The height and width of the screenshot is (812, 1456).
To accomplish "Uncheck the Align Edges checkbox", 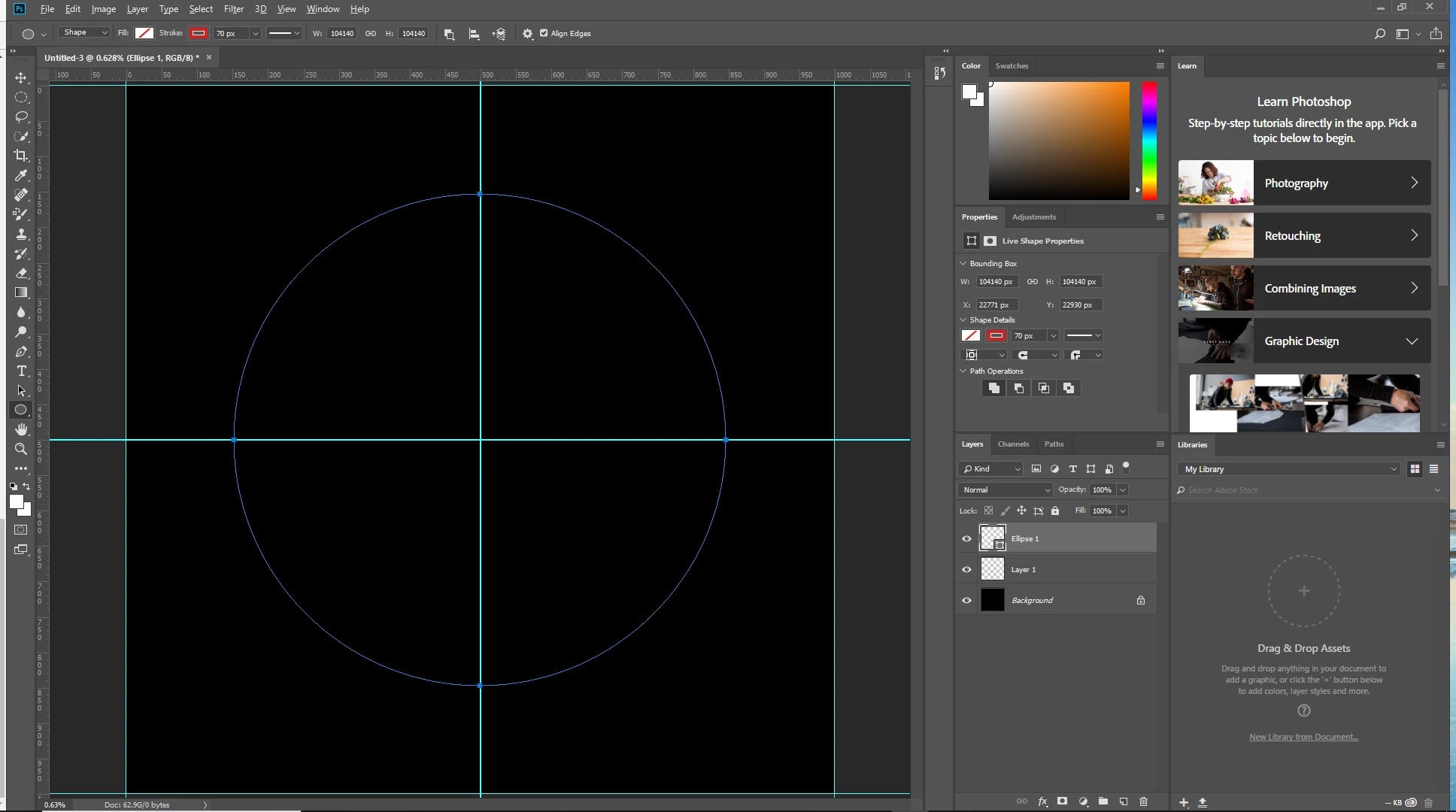I will [544, 33].
